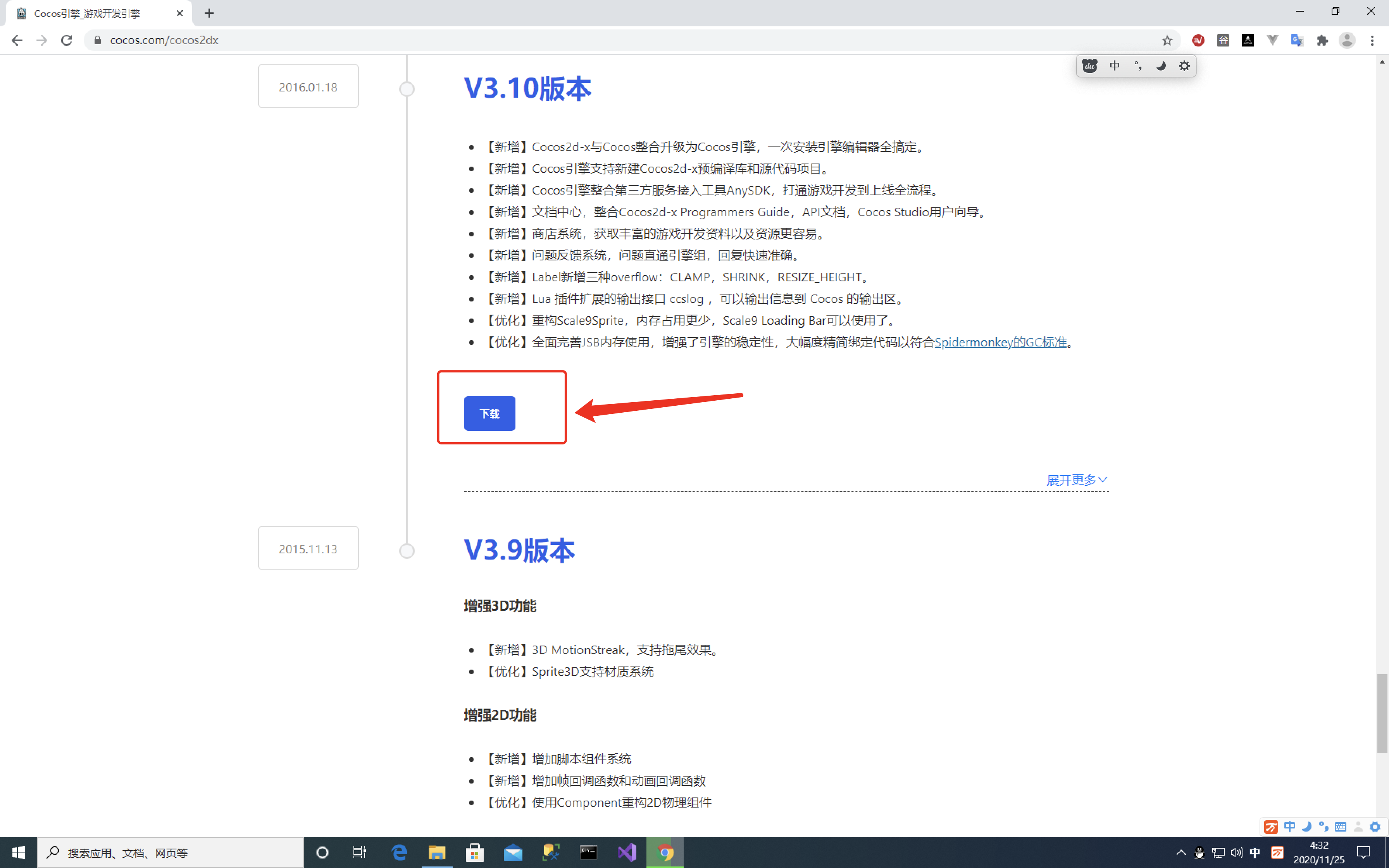This screenshot has height=868, width=1389.
Task: Open Spidermonkey的GC标准 hyperlink
Action: coord(1000,342)
